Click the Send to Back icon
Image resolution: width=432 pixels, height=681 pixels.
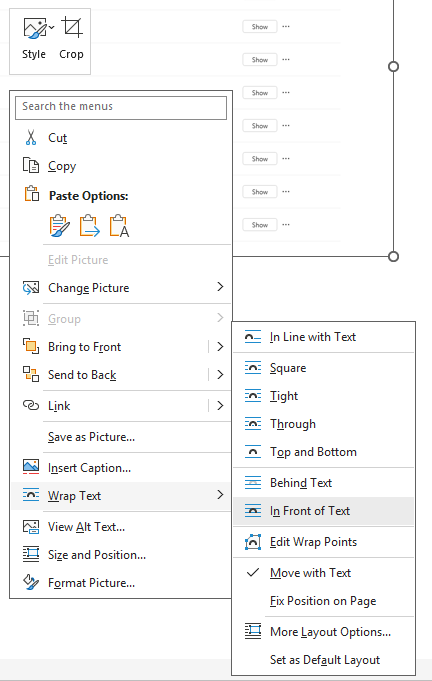[x=31, y=374]
